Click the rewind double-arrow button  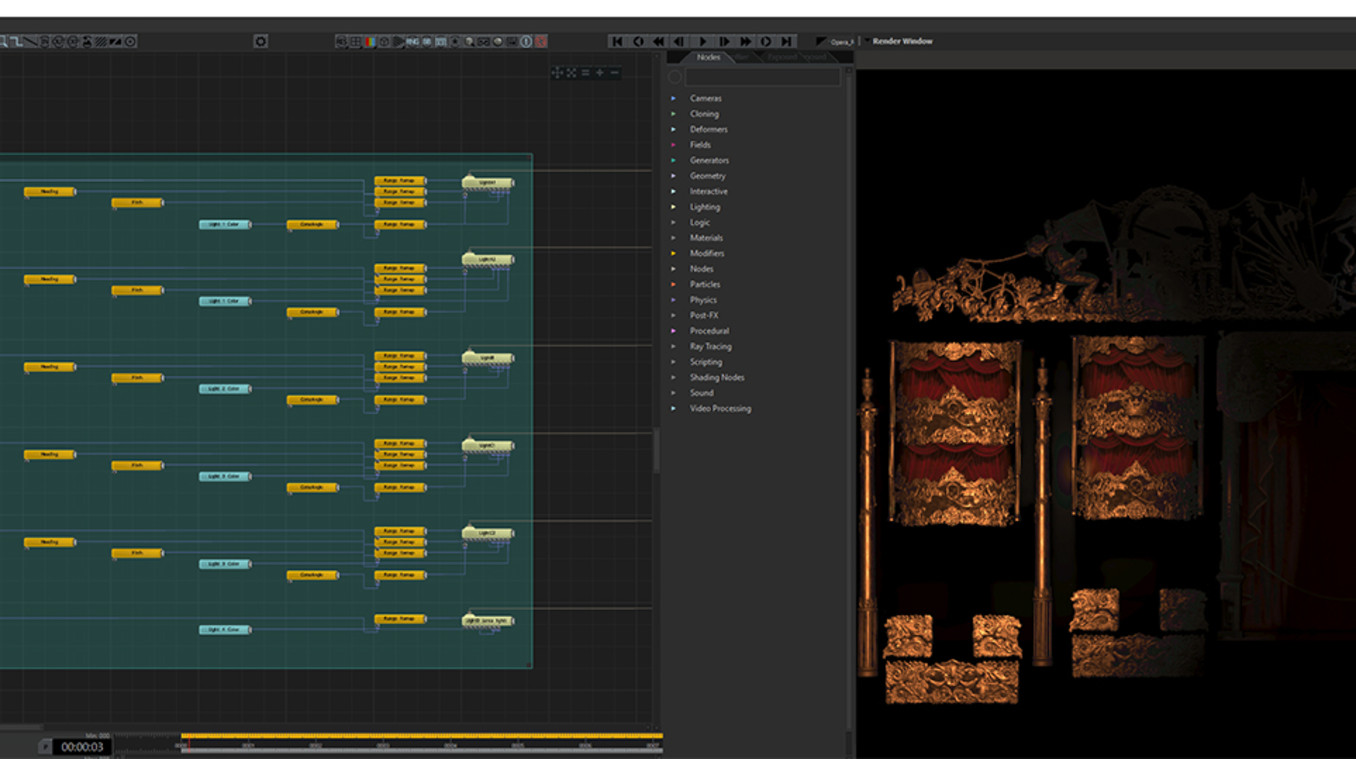pos(658,42)
